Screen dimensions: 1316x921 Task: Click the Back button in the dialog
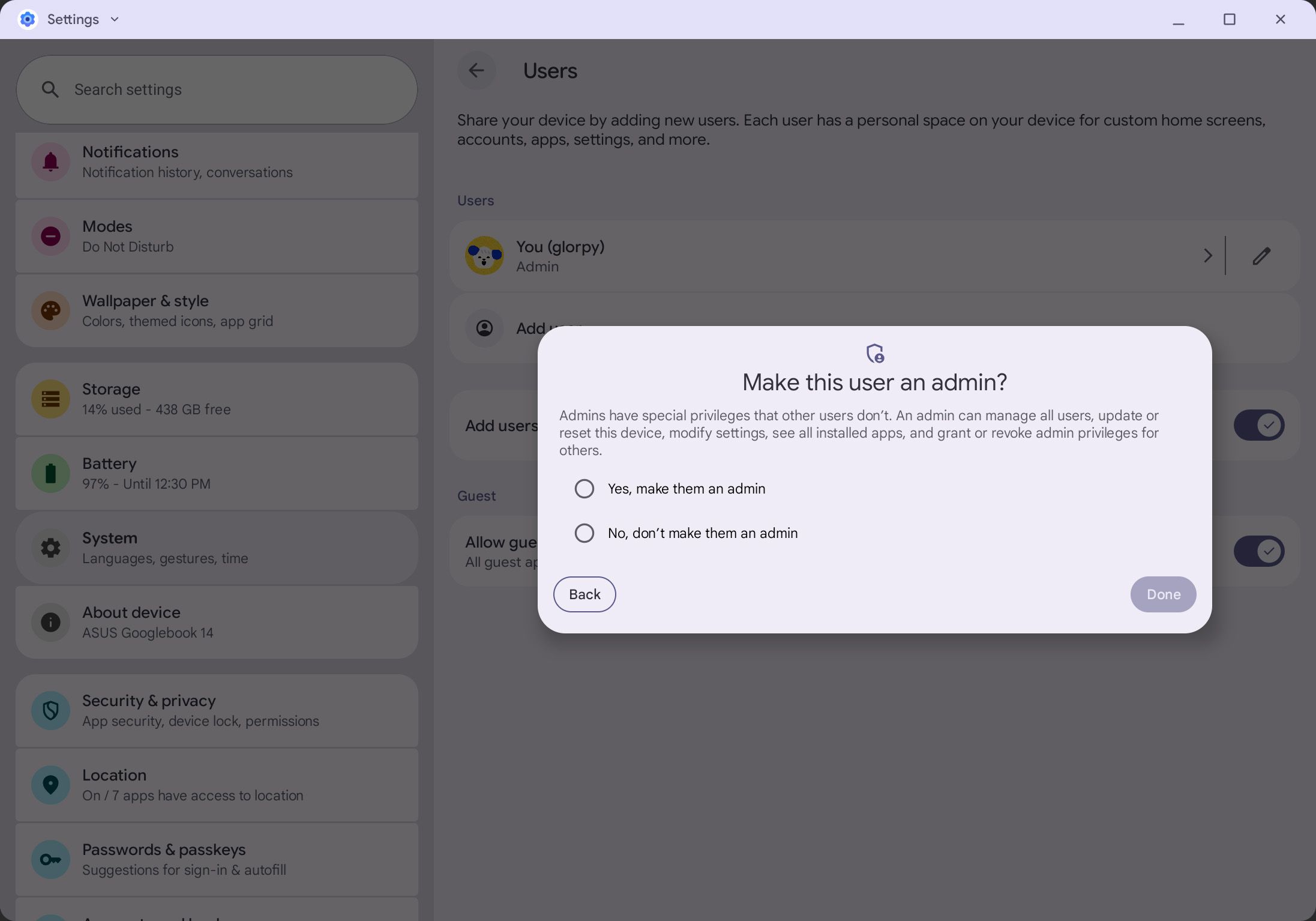[x=584, y=594]
